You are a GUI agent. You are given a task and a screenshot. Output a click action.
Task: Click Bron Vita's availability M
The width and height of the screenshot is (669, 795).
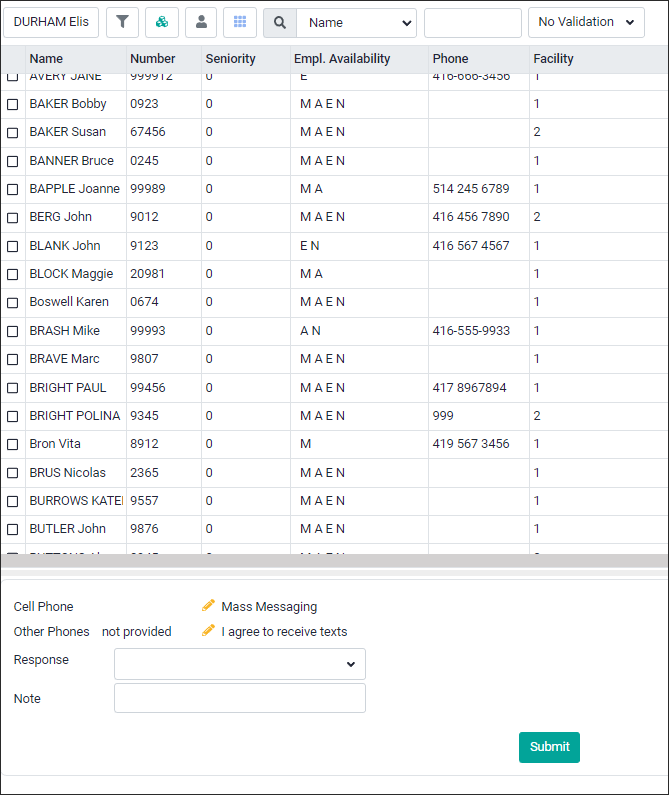point(305,444)
